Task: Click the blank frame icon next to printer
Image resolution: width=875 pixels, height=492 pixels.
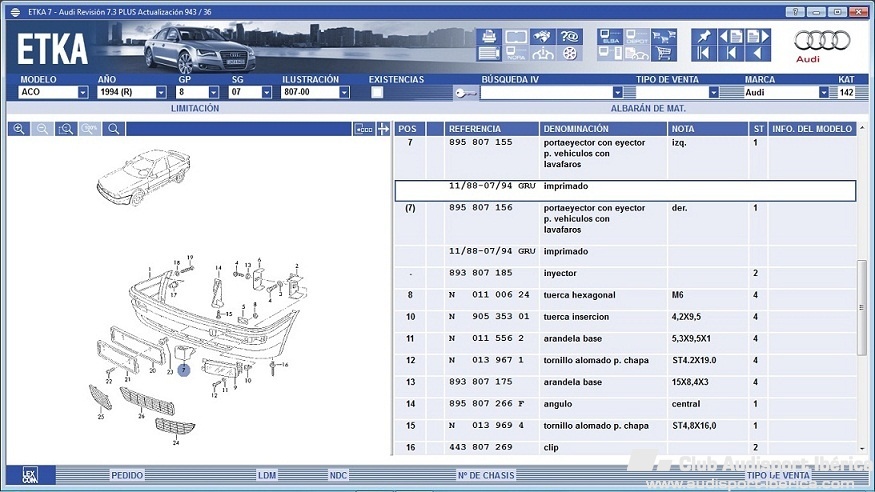Action: coord(516,36)
